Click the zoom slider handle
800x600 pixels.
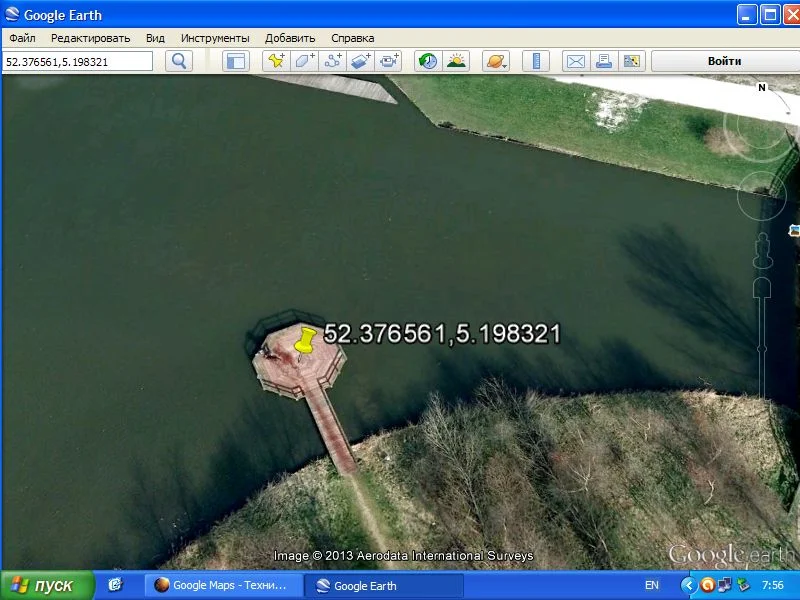[762, 349]
